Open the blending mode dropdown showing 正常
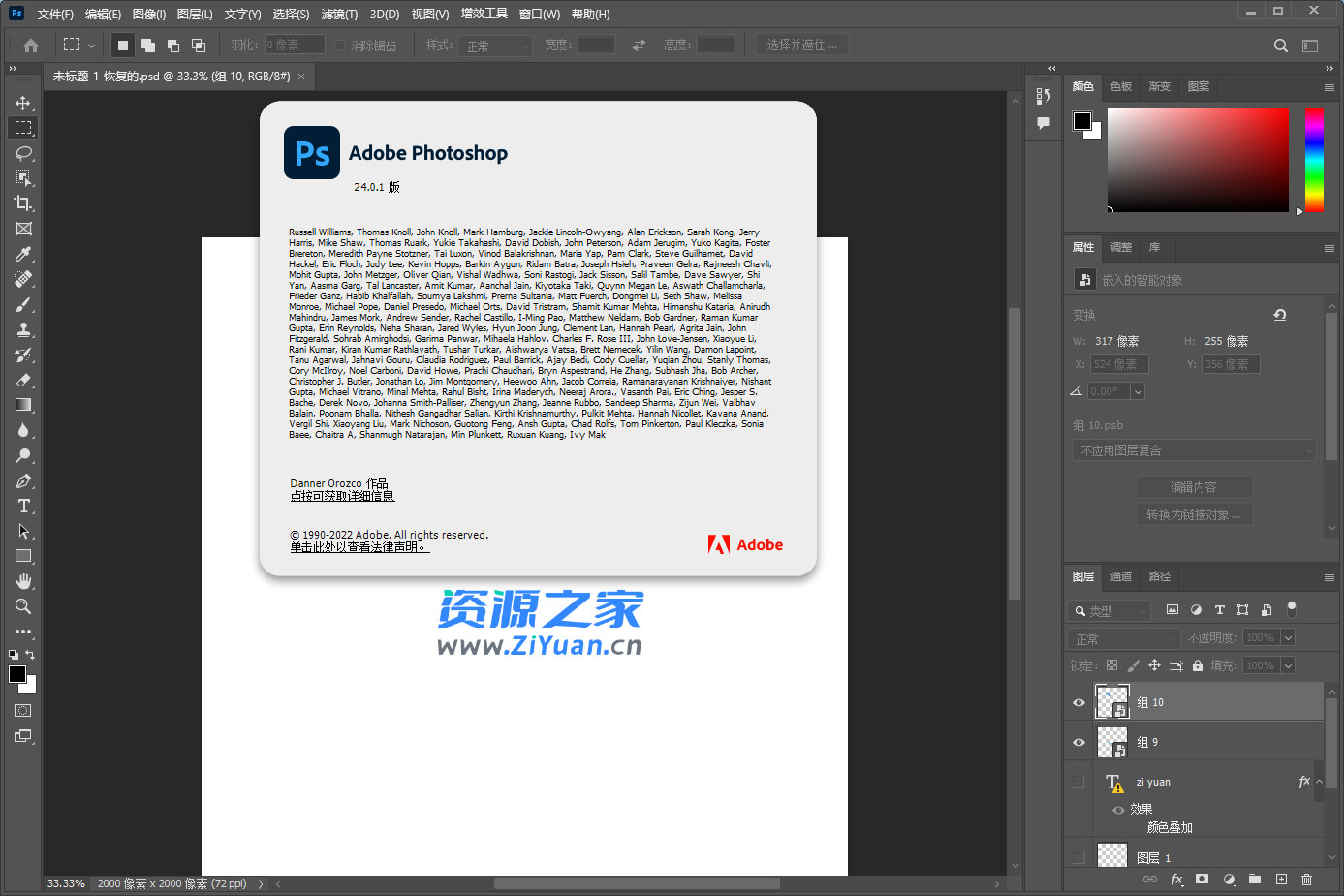 pyautogui.click(x=1123, y=637)
